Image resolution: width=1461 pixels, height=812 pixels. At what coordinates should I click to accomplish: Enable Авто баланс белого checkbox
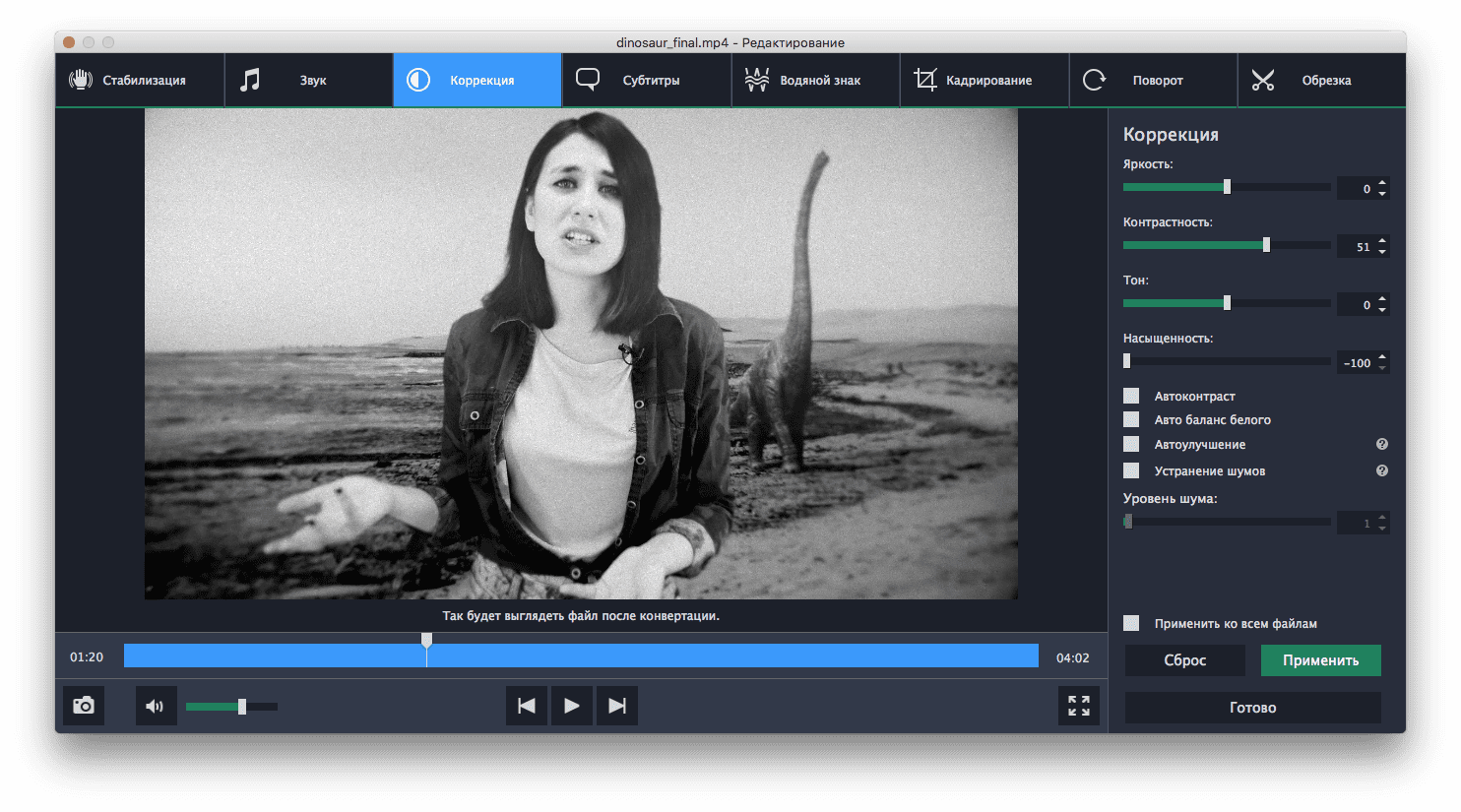(x=1131, y=419)
